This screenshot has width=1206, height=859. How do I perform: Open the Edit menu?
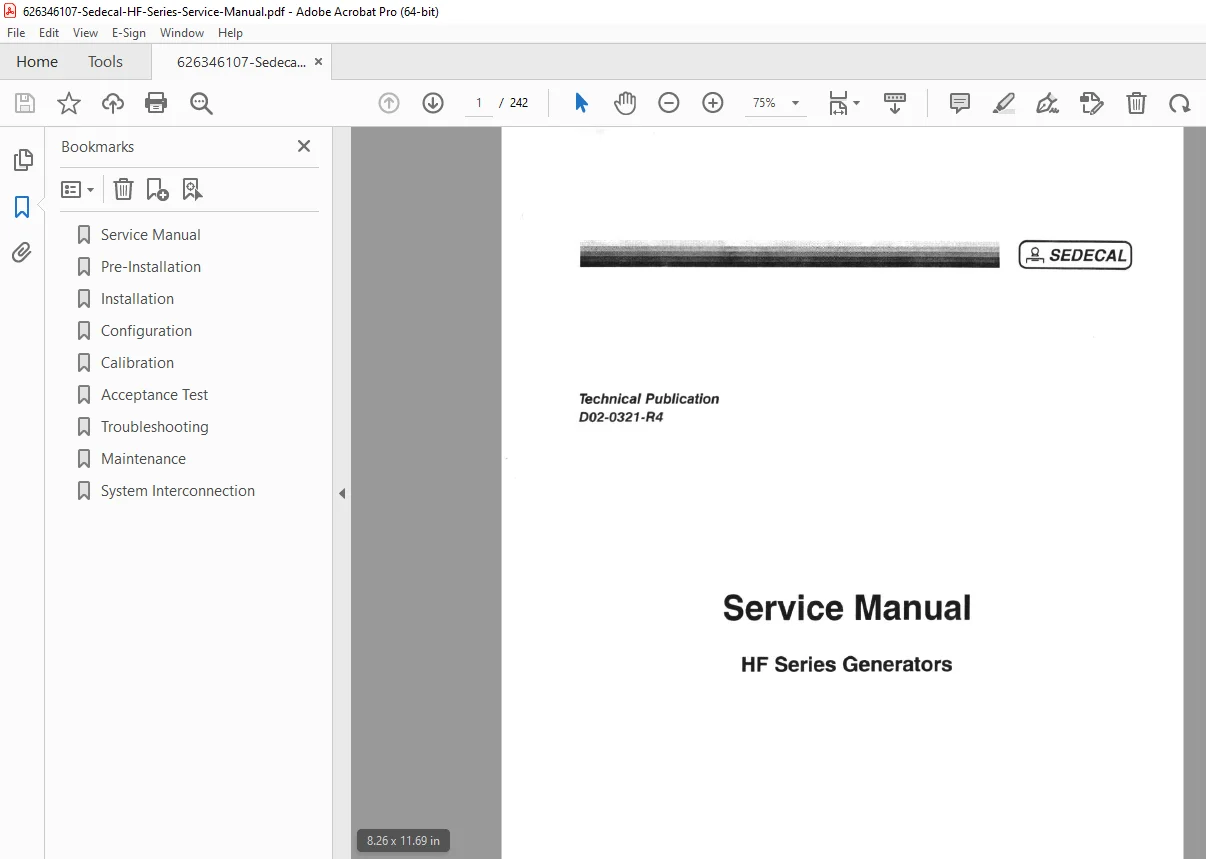pyautogui.click(x=49, y=32)
